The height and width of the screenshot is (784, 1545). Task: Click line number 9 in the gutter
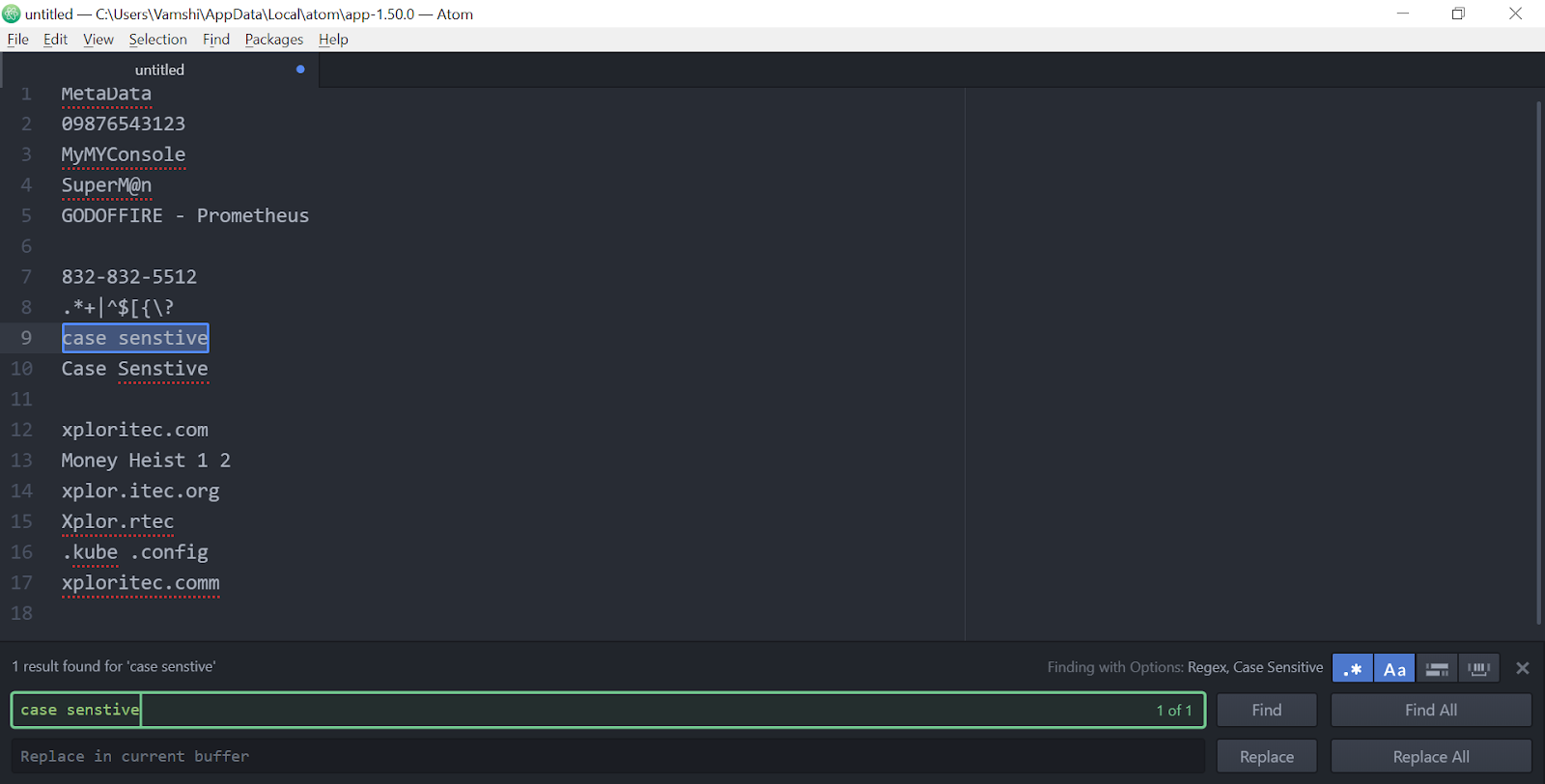point(26,338)
